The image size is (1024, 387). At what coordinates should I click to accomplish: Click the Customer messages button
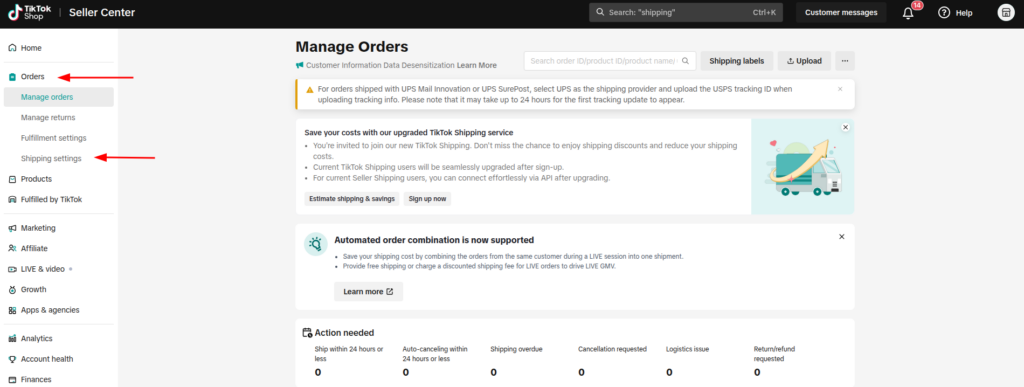(x=841, y=12)
